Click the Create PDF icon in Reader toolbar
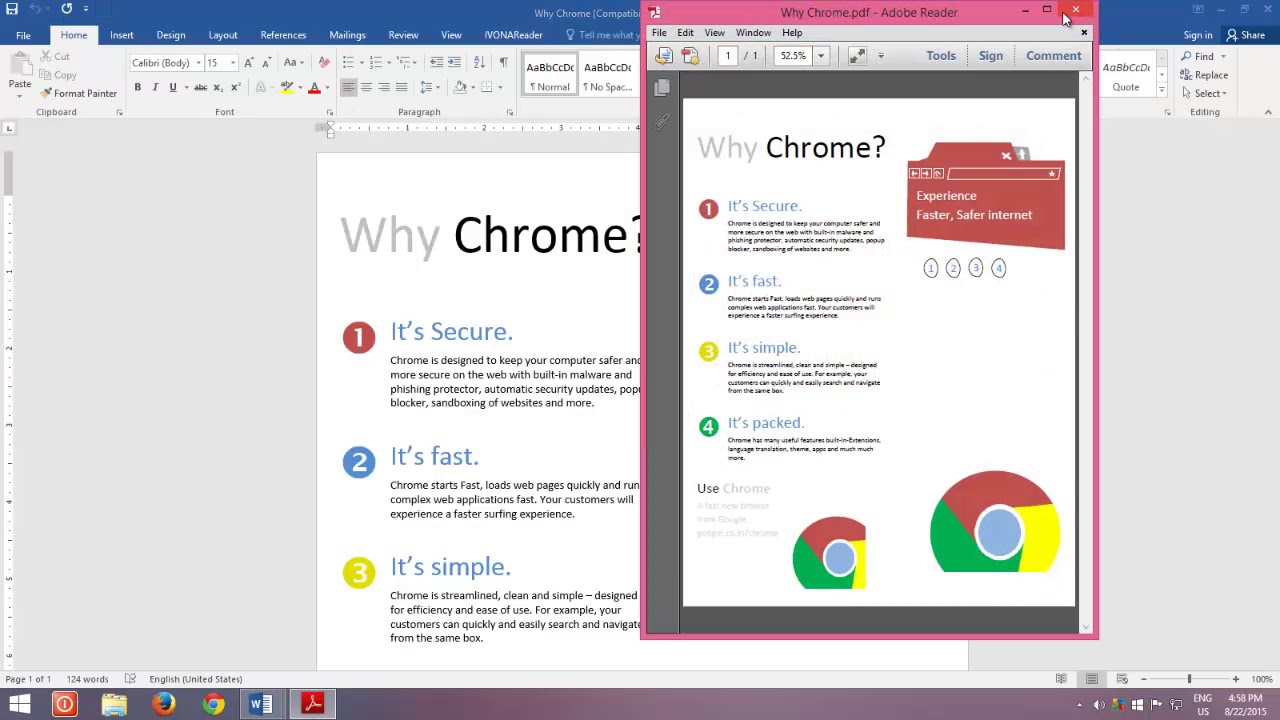The width and height of the screenshot is (1280, 720). [690, 56]
